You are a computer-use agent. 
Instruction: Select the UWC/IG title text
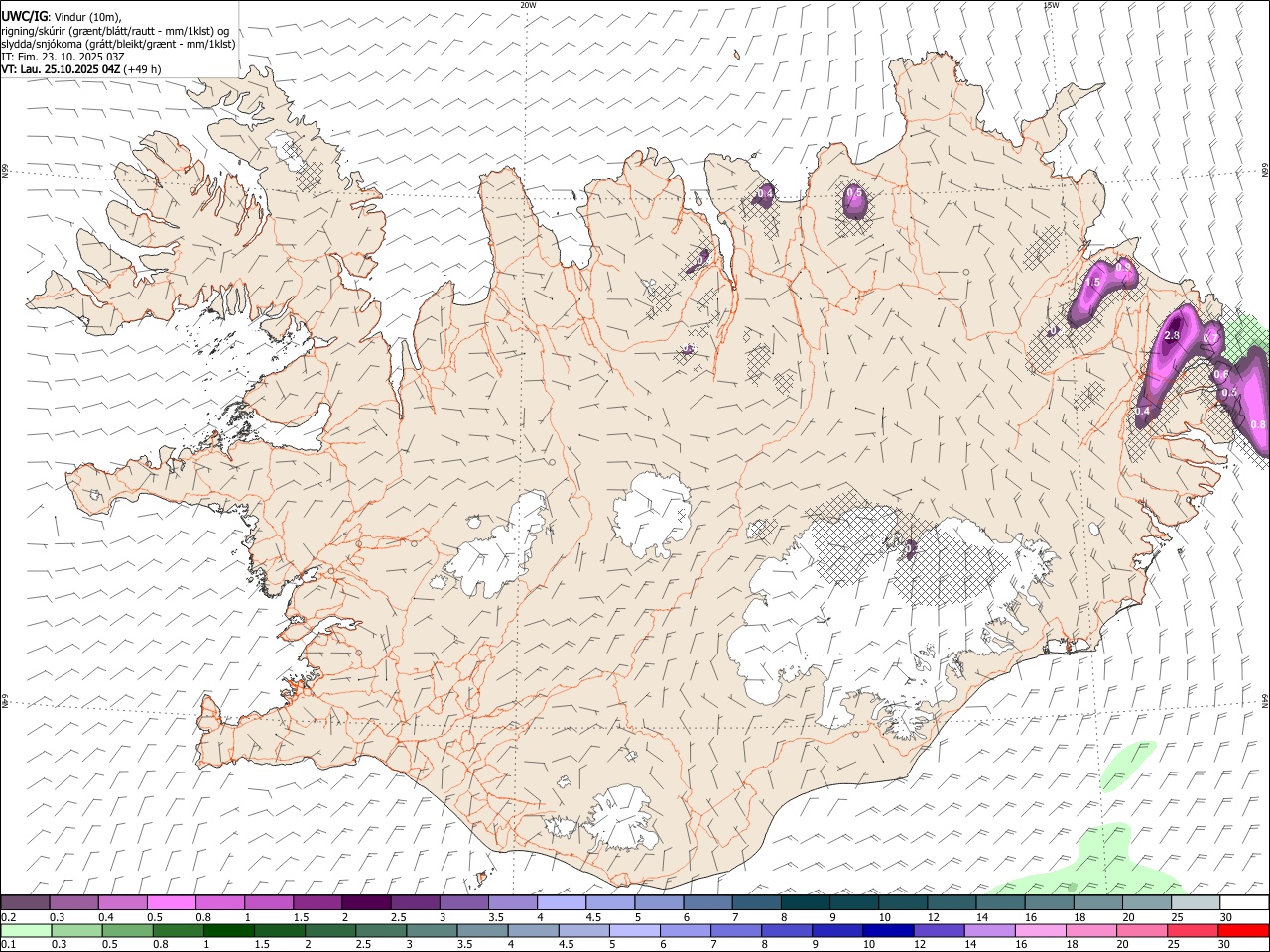(x=25, y=16)
